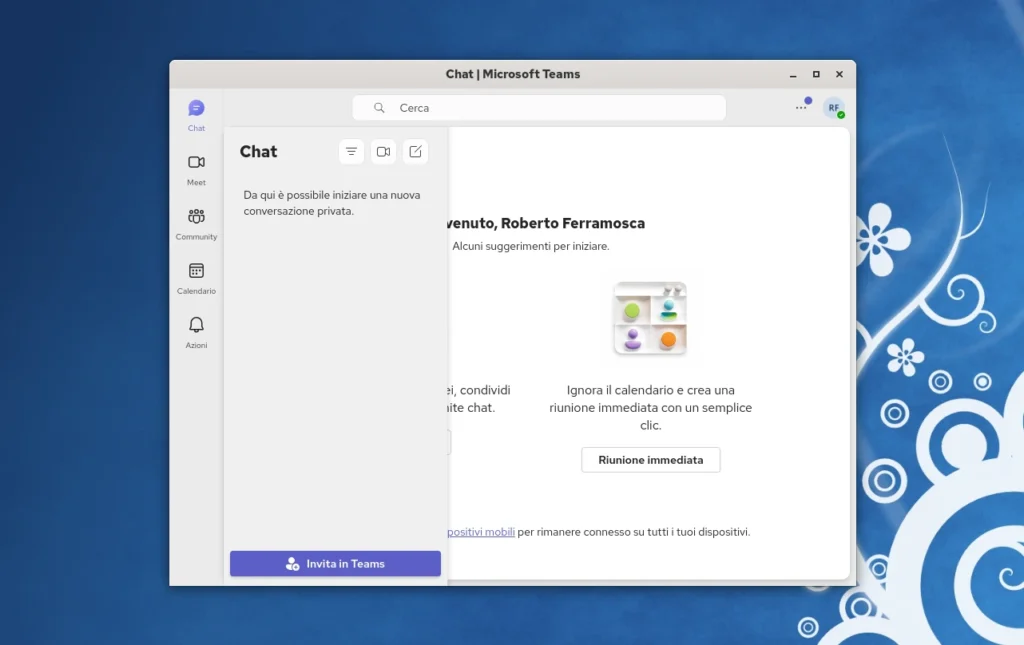Compose a new chat with the pencil icon
This screenshot has height=645, width=1024.
point(415,151)
